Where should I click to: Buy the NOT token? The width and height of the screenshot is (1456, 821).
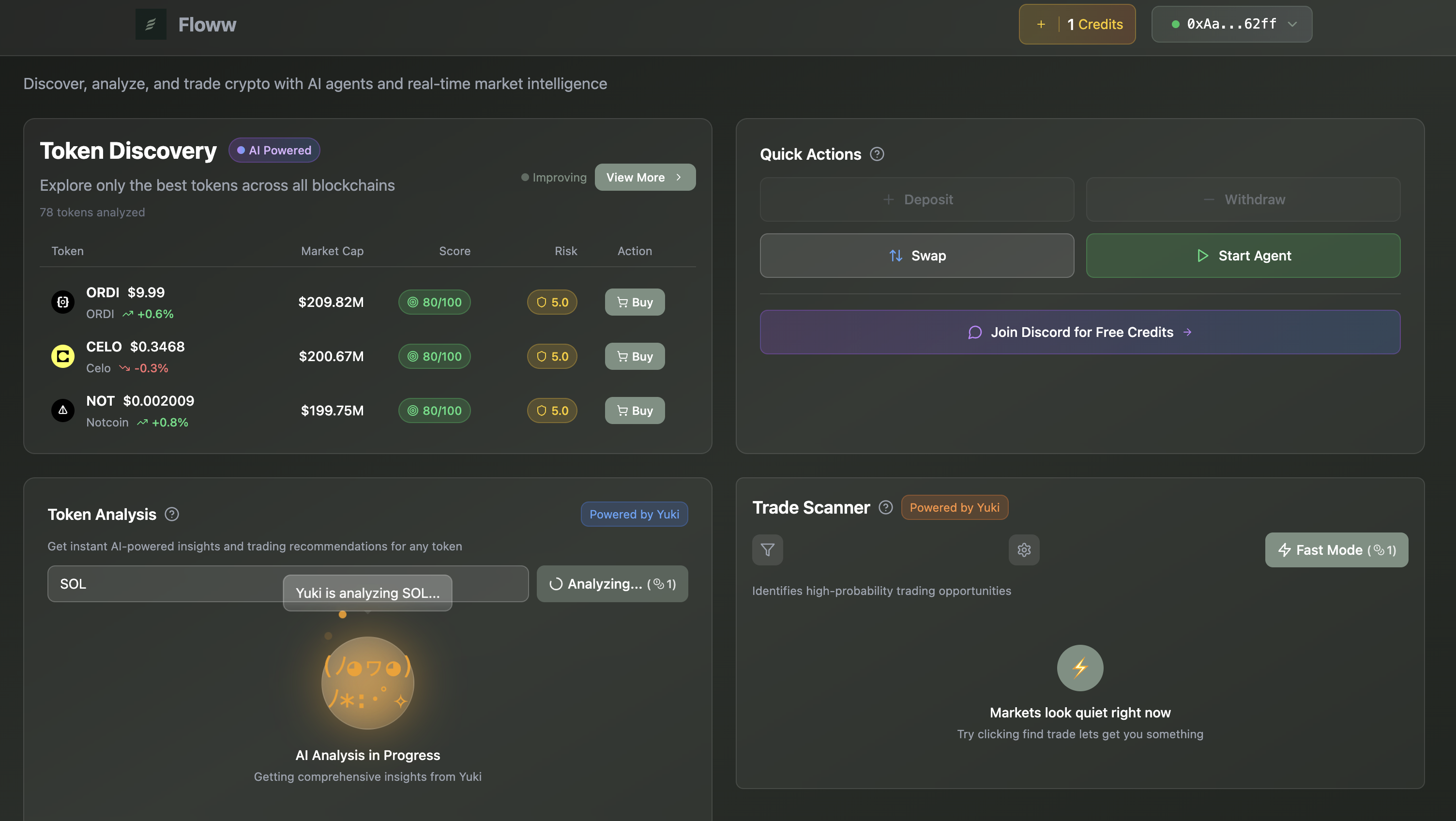634,410
